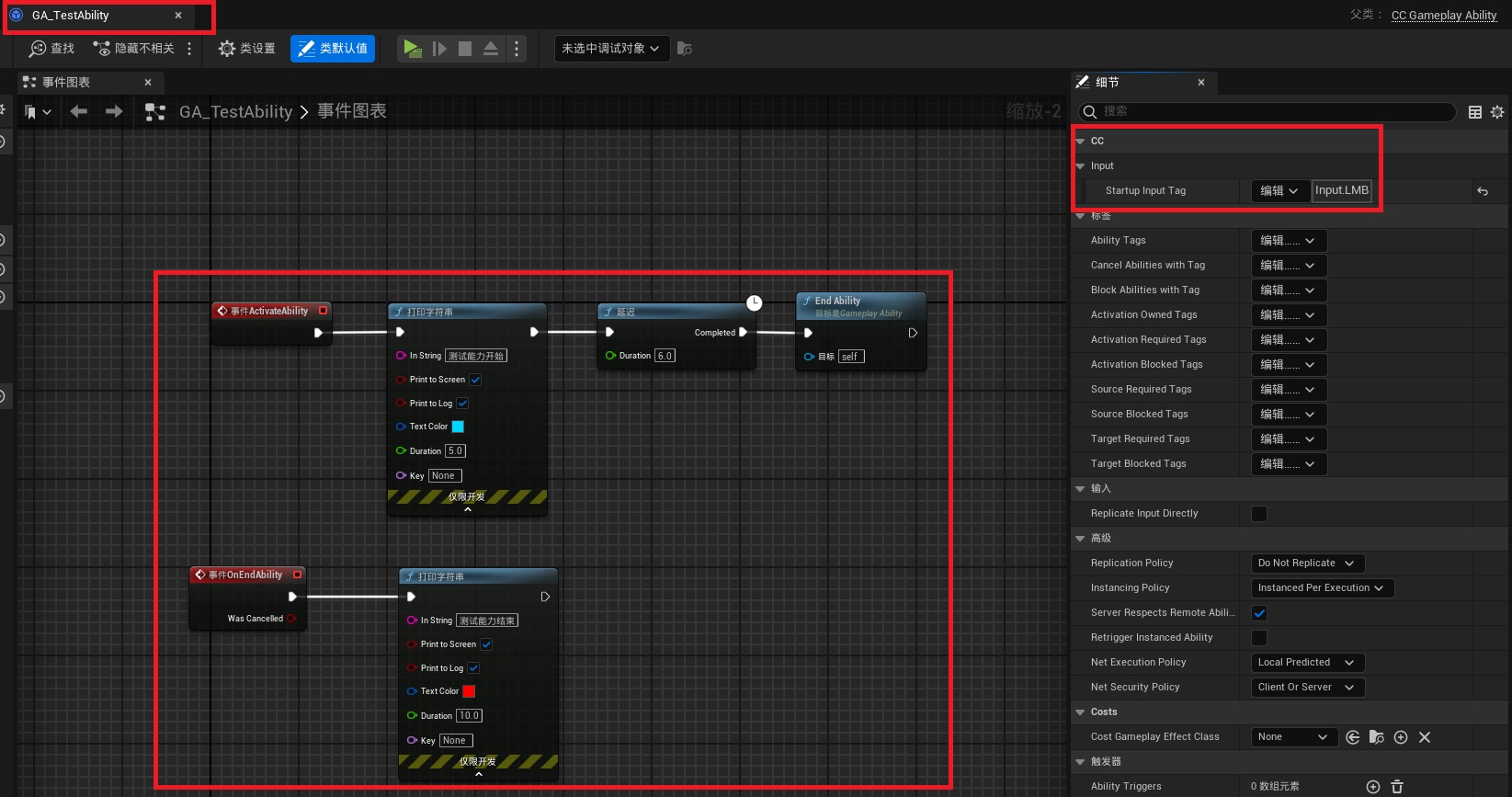Start play simulation with green play icon
This screenshot has width=1512, height=797.
[413, 49]
